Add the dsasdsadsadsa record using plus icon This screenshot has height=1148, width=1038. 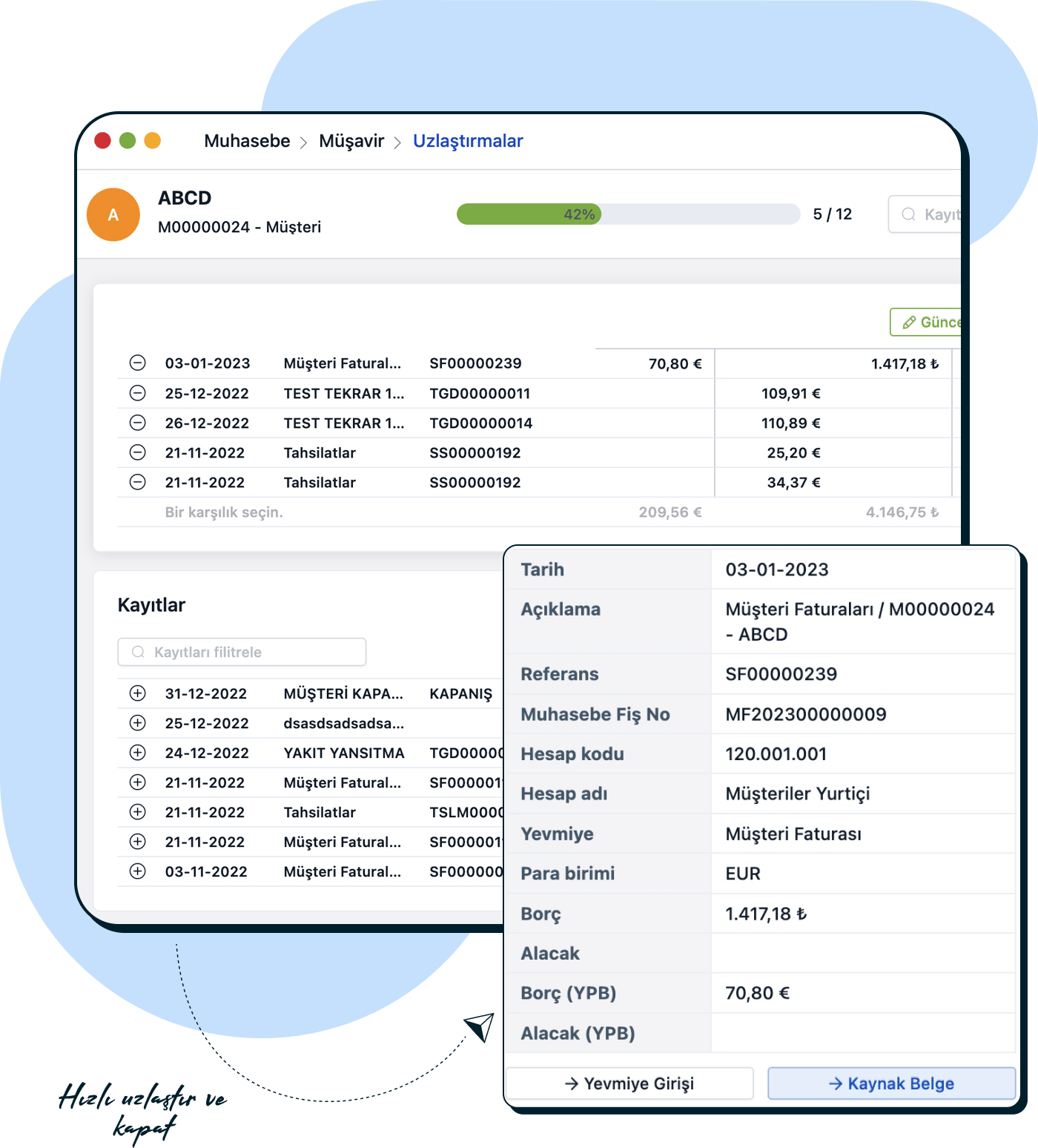pyautogui.click(x=138, y=723)
